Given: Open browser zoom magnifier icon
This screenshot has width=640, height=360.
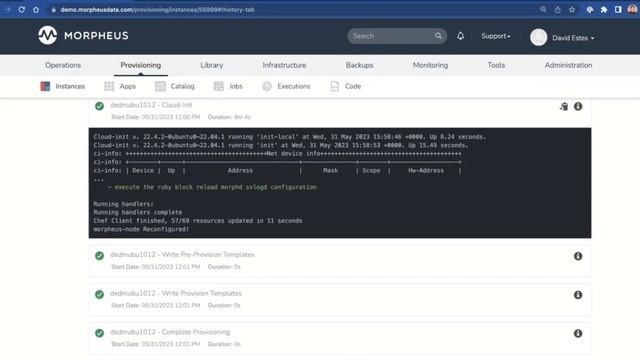Looking at the screenshot, I should click(543, 9).
